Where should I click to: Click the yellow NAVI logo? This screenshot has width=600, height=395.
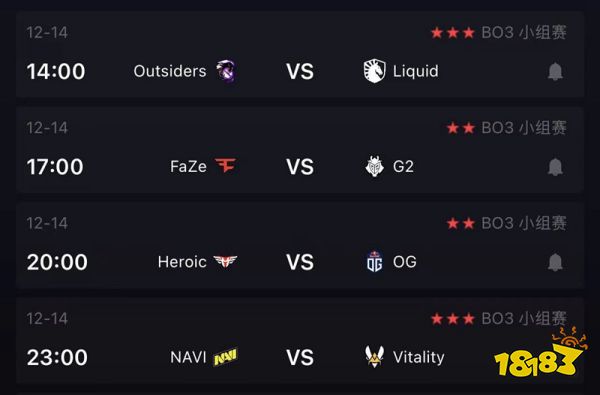(225, 357)
